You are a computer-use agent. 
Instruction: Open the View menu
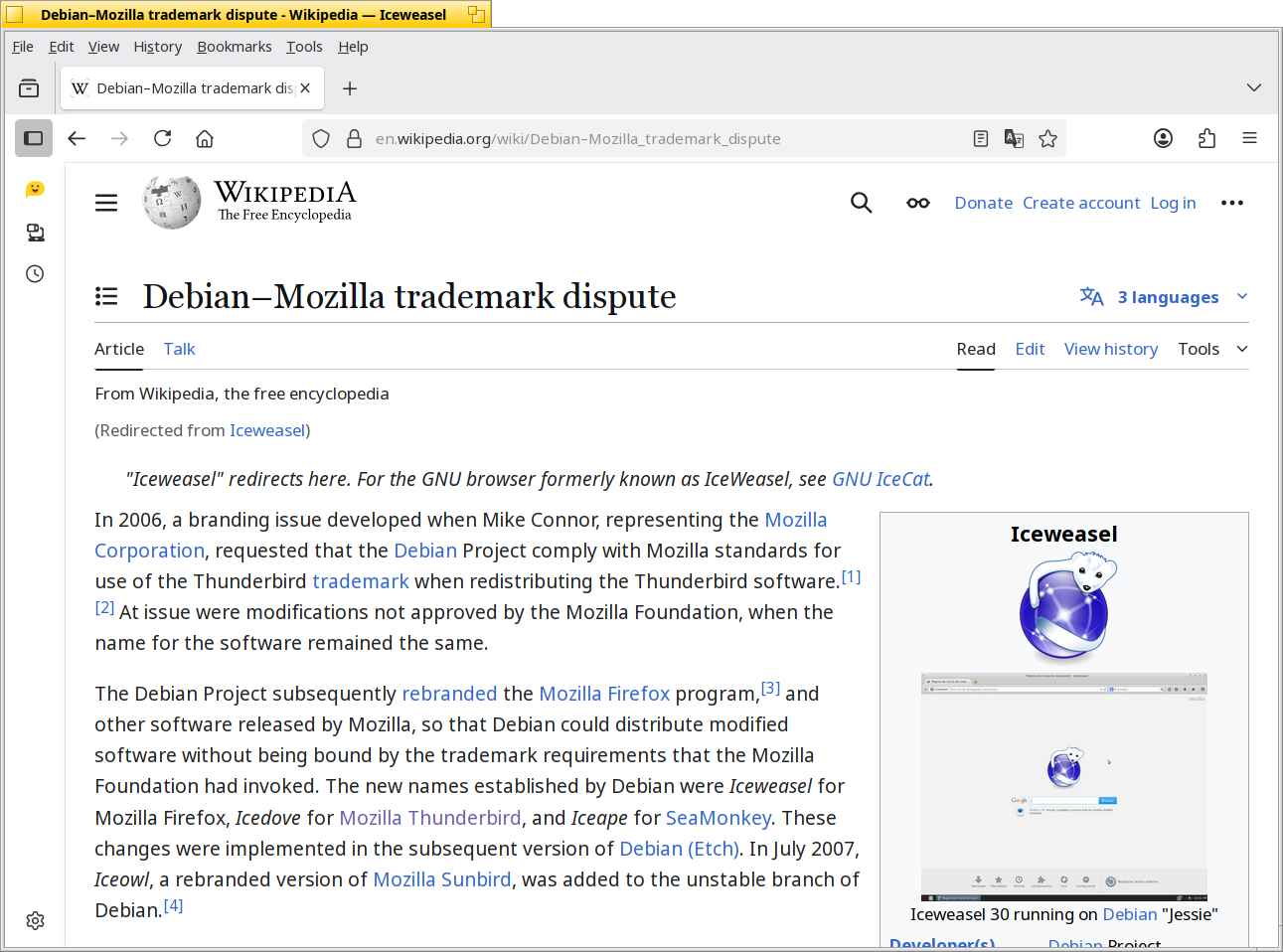103,47
